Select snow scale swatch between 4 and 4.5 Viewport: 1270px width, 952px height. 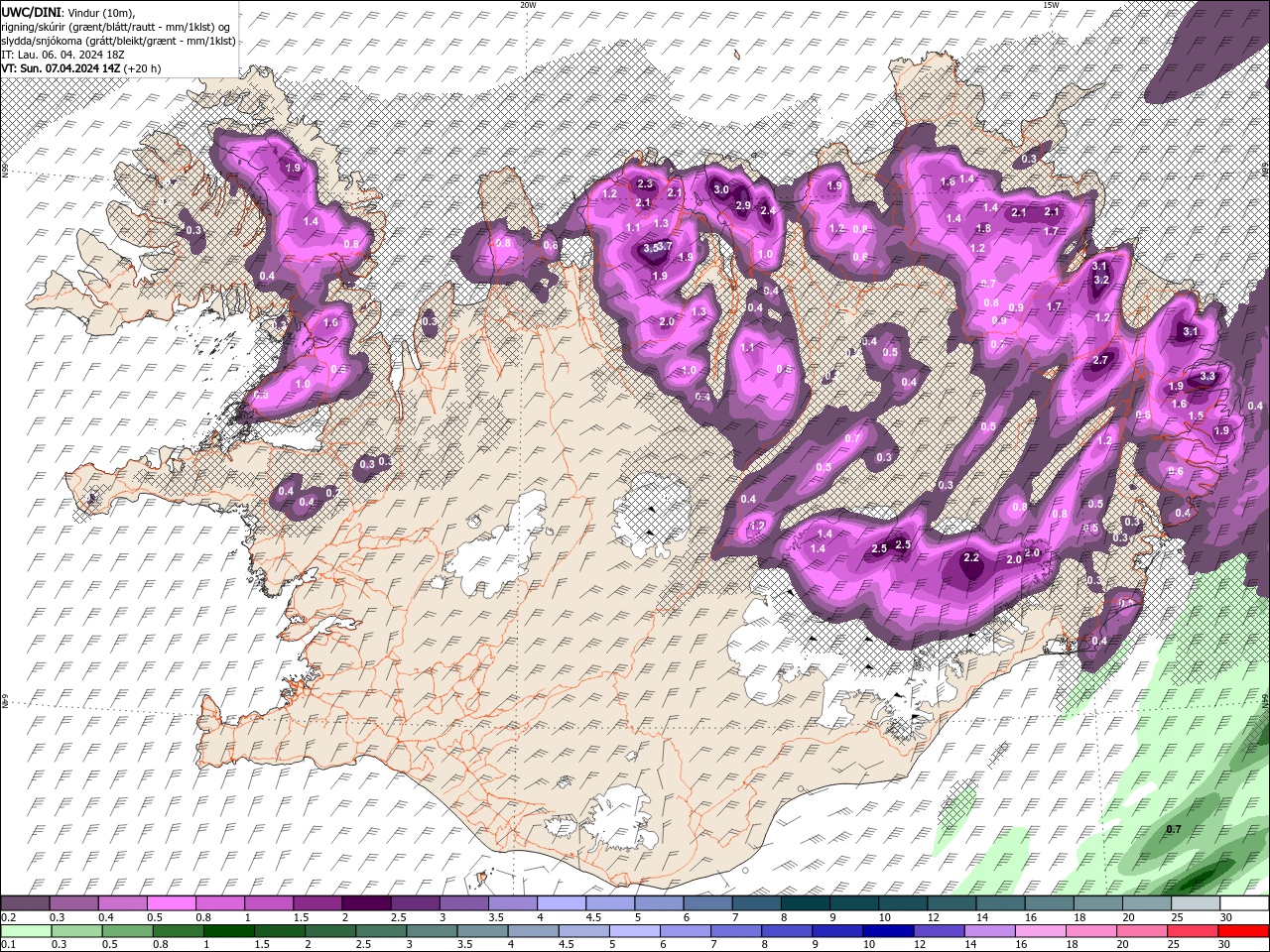pyautogui.click(x=561, y=903)
